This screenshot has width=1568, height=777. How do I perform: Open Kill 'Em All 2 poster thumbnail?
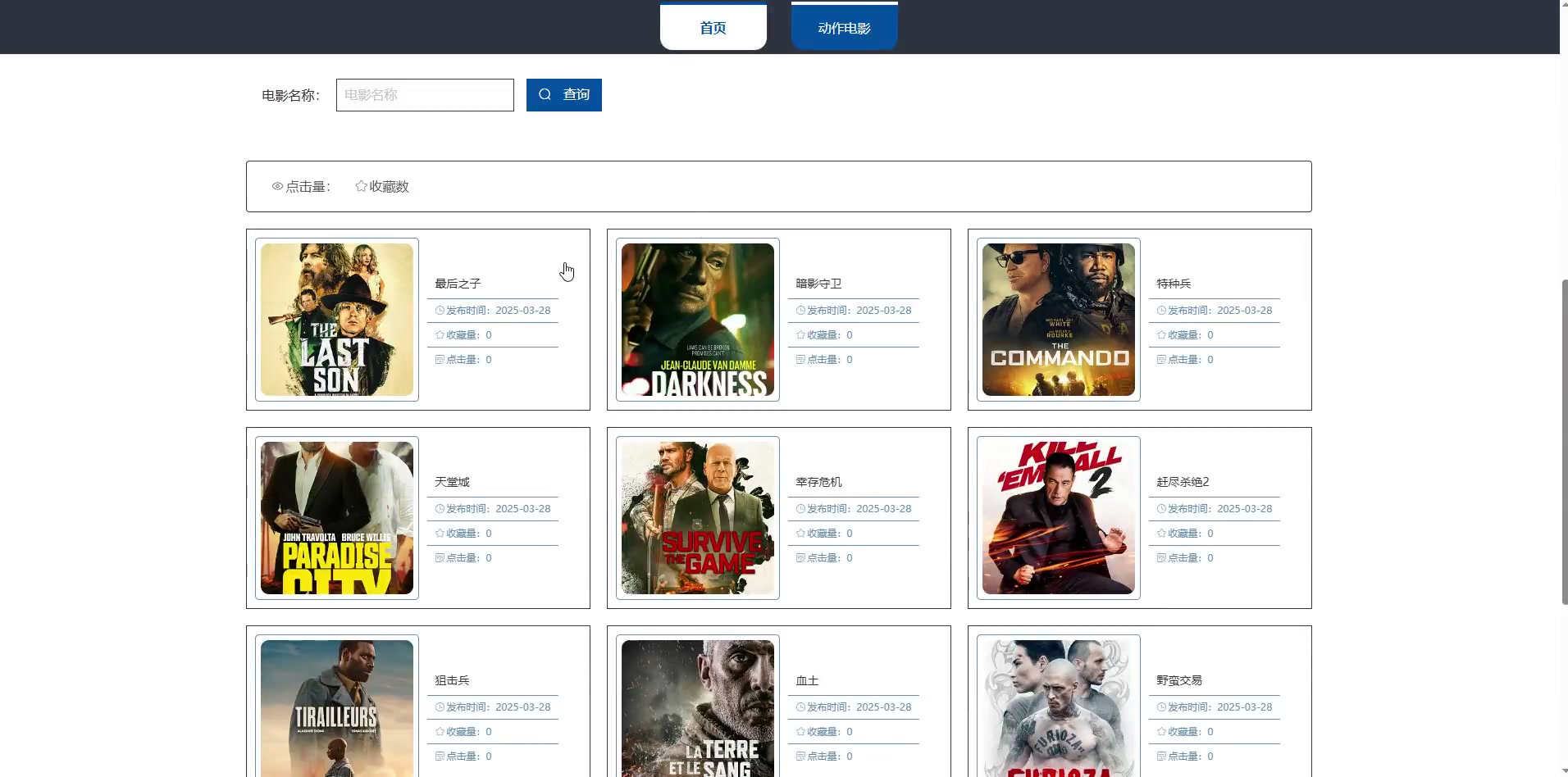point(1059,518)
